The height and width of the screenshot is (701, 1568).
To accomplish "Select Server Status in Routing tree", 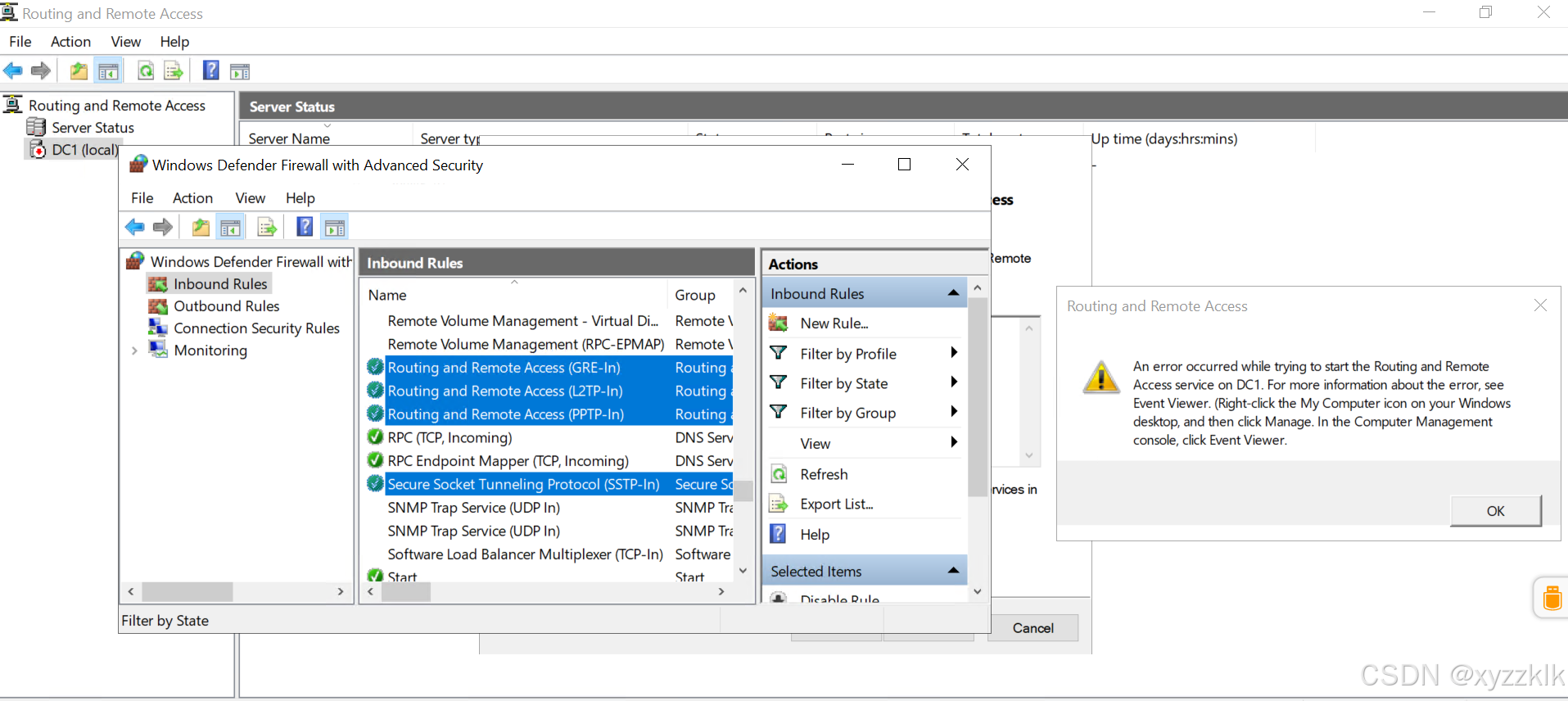I will click(x=93, y=128).
